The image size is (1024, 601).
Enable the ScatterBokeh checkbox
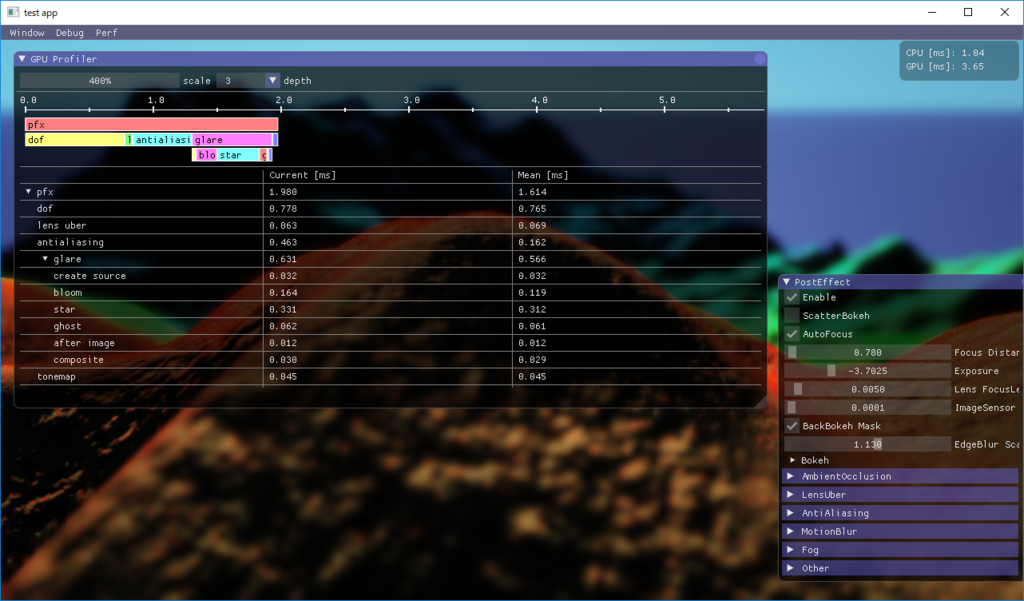(792, 316)
